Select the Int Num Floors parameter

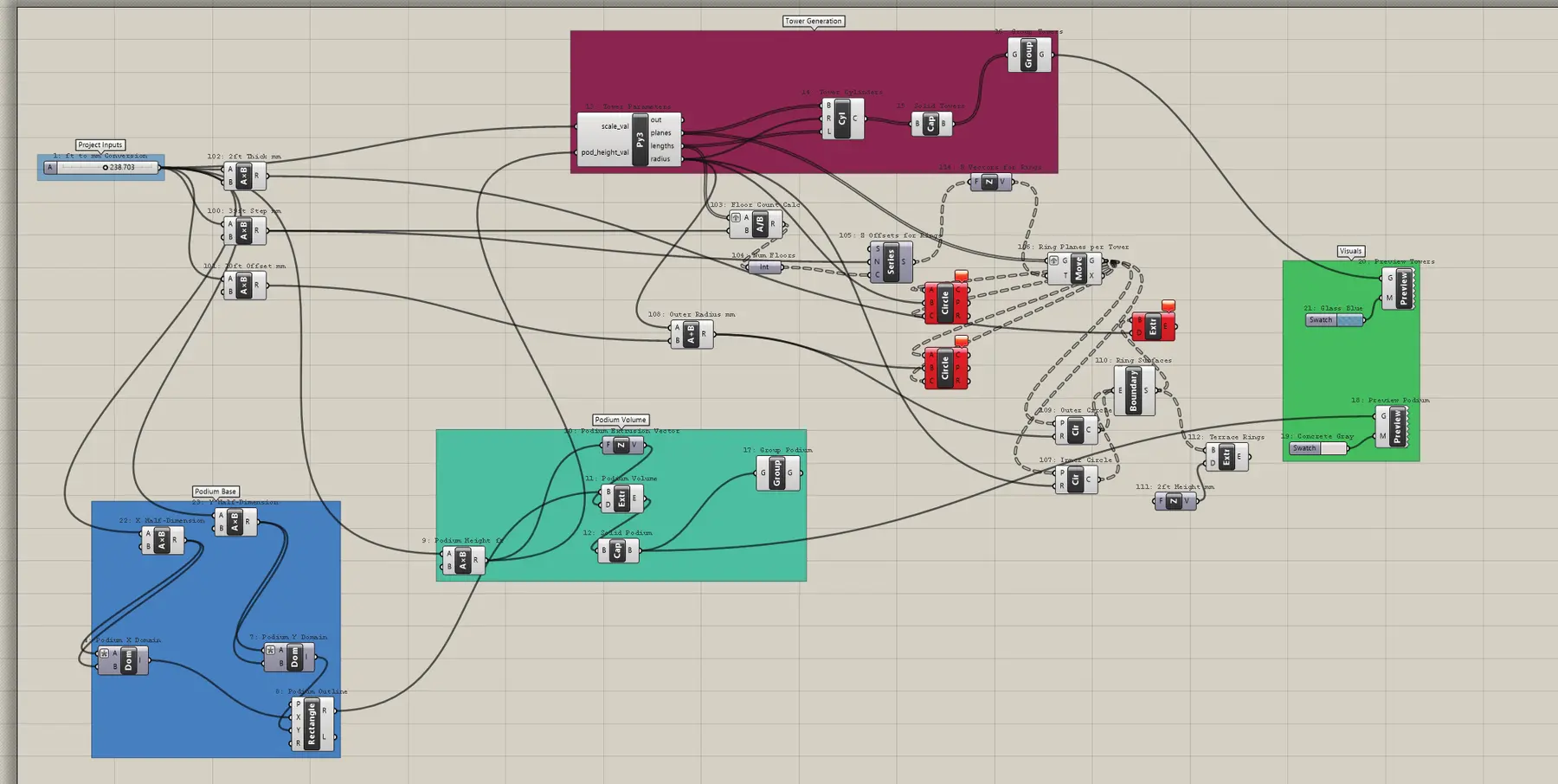(764, 267)
